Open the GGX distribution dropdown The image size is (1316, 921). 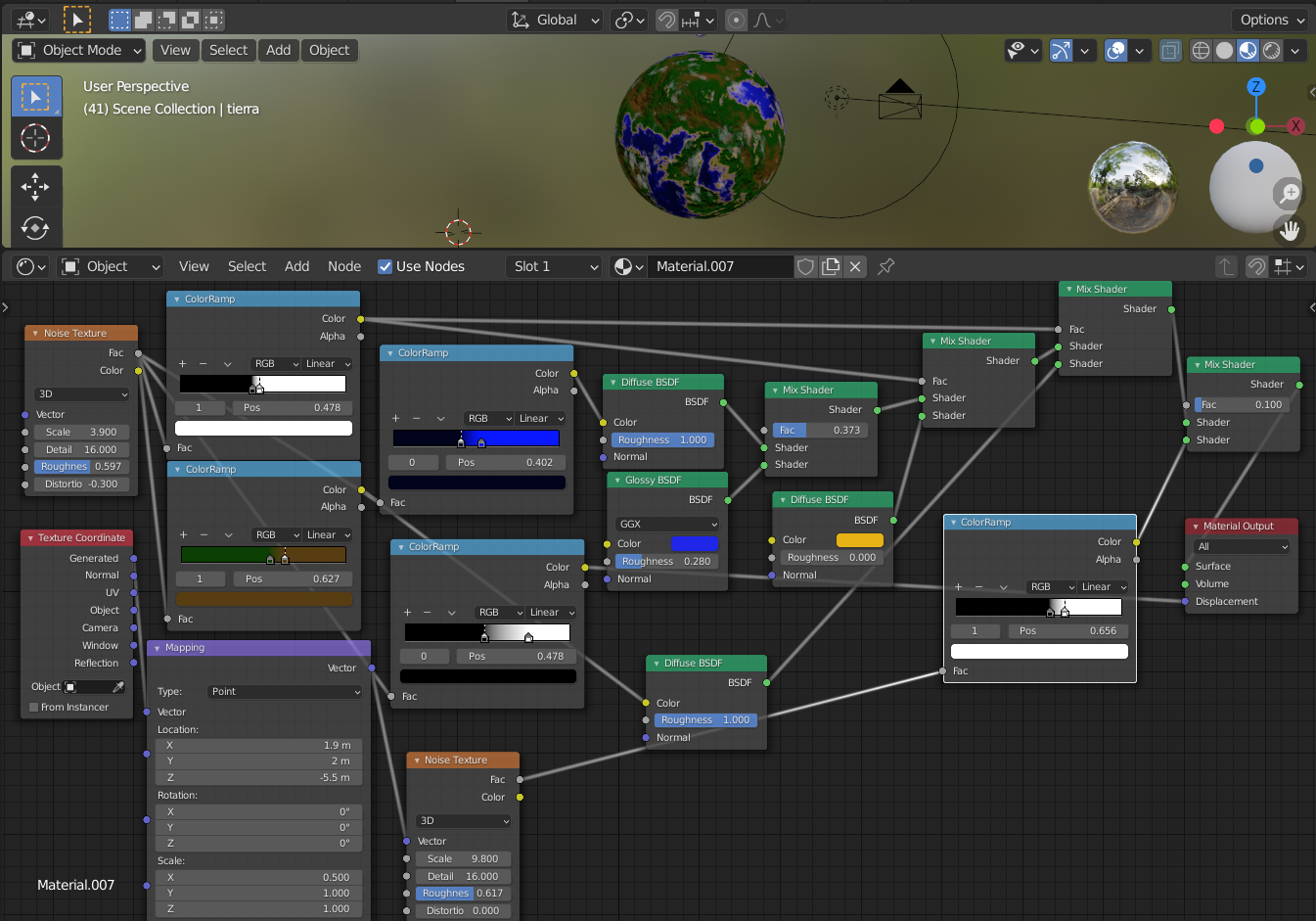click(667, 525)
